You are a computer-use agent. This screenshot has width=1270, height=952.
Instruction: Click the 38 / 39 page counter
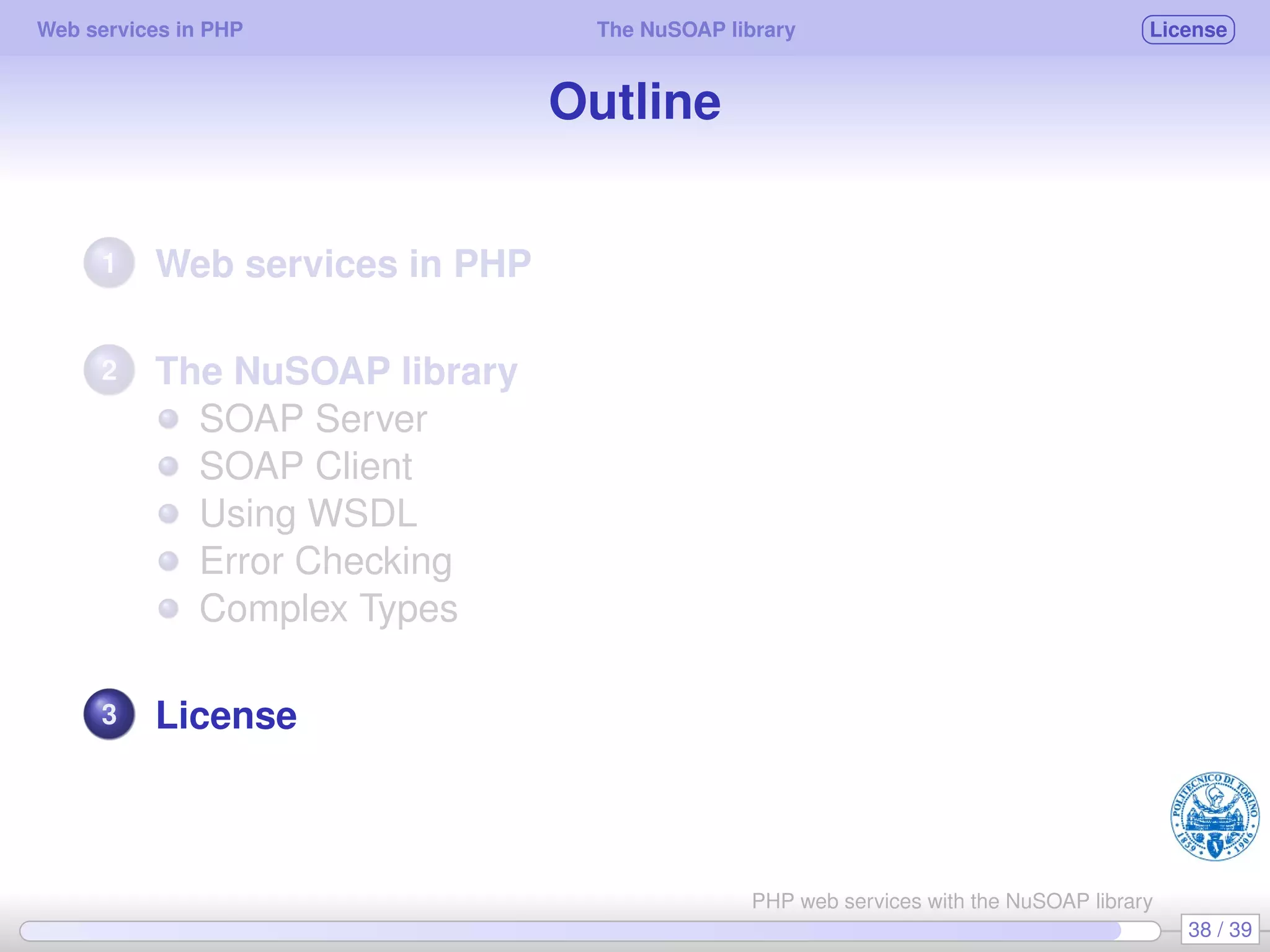tap(1219, 929)
